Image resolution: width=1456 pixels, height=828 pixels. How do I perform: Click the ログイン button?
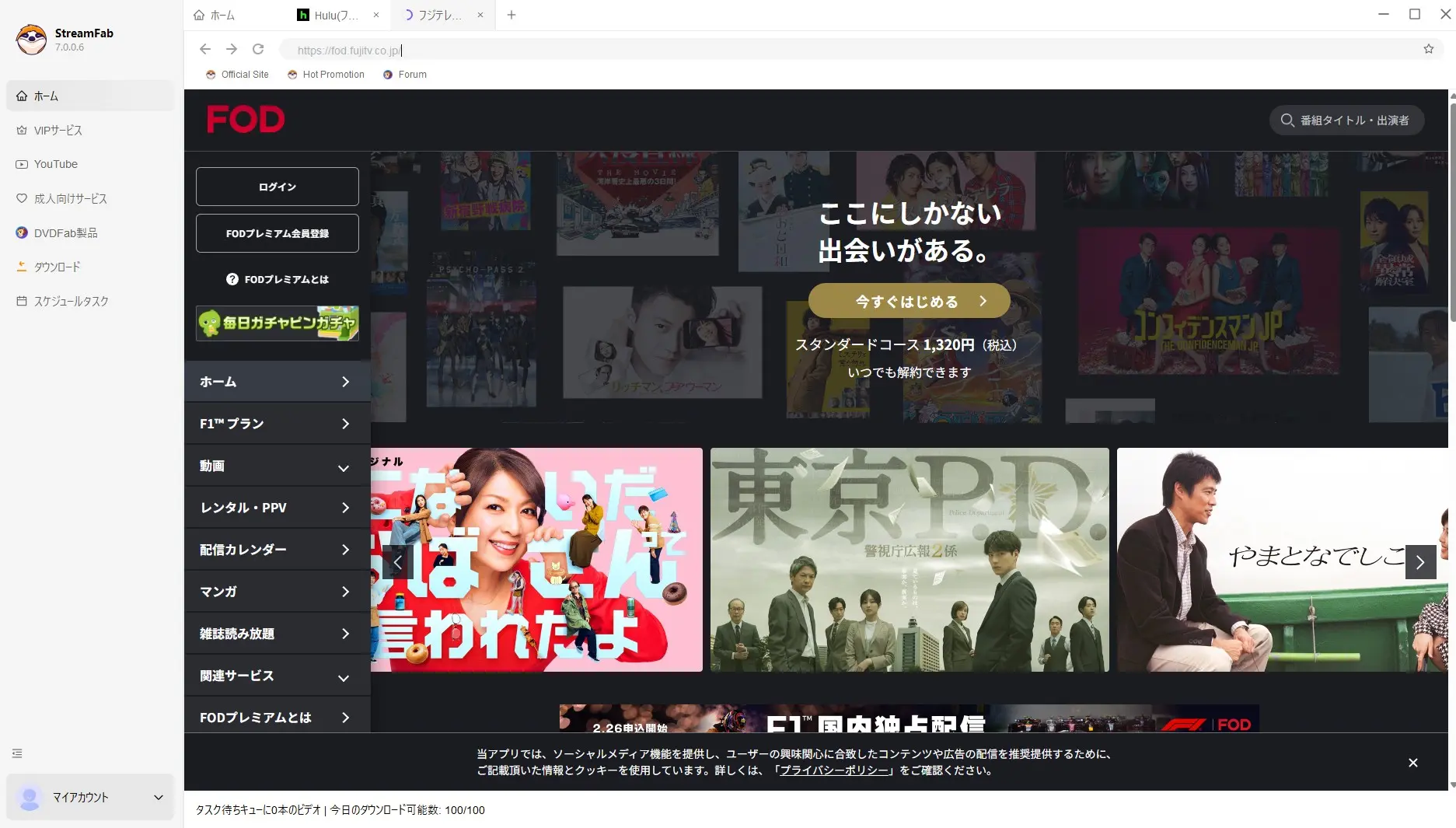pos(278,187)
